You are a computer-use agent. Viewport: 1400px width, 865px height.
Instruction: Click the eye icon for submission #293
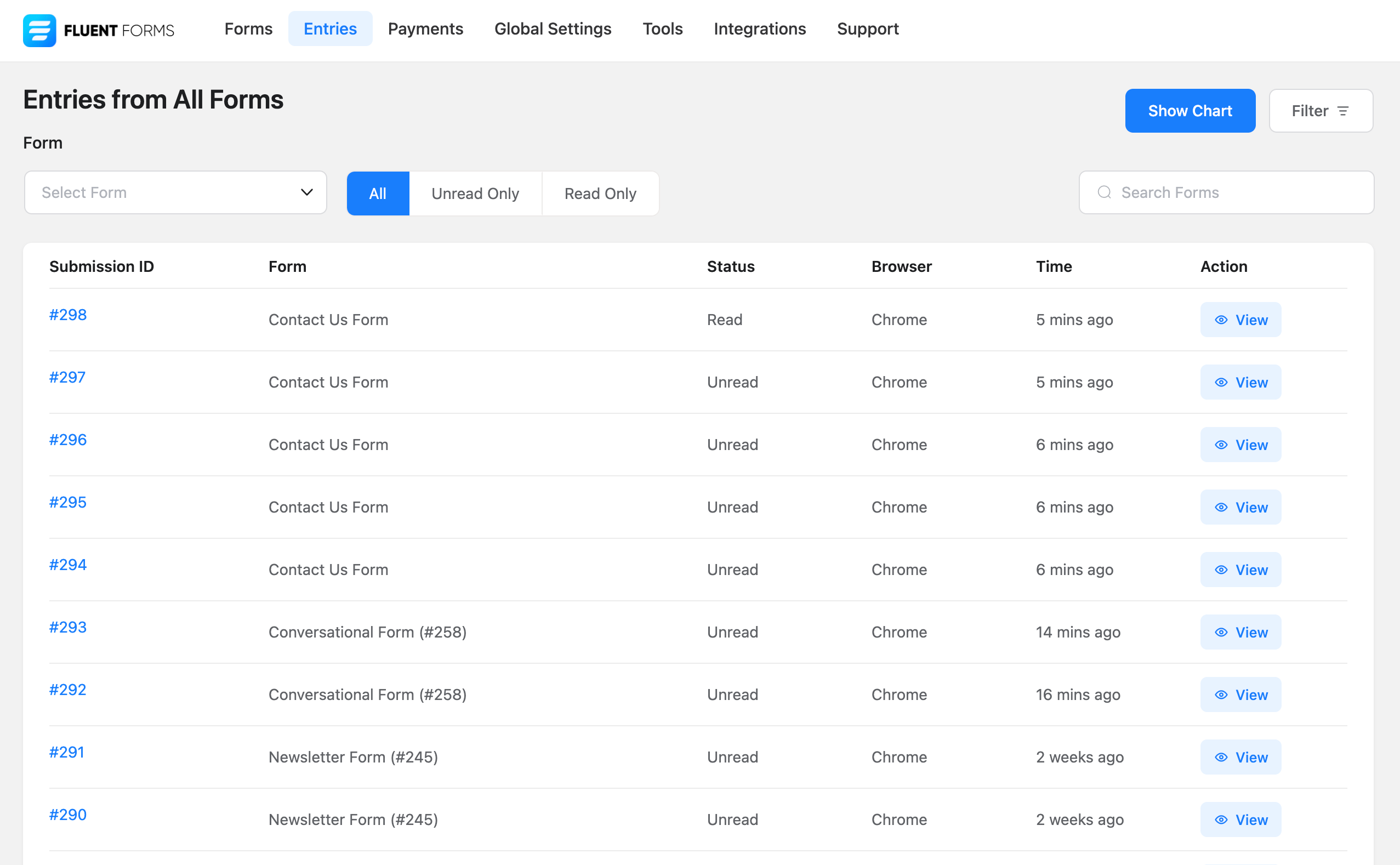coord(1221,632)
